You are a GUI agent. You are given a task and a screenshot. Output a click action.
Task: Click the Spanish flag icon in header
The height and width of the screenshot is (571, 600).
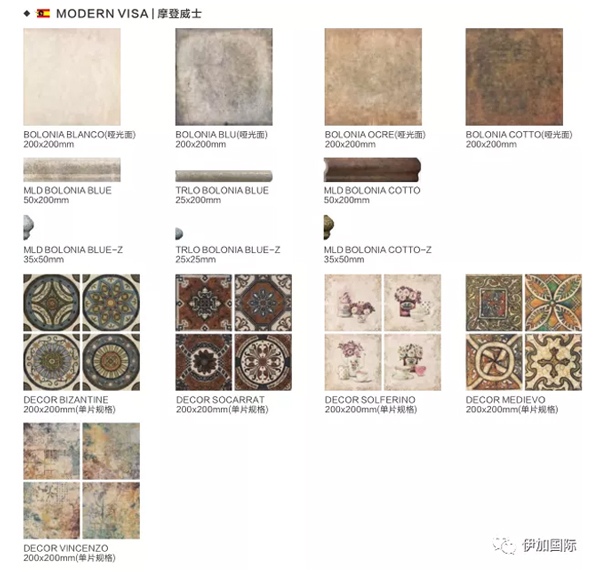(x=43, y=14)
